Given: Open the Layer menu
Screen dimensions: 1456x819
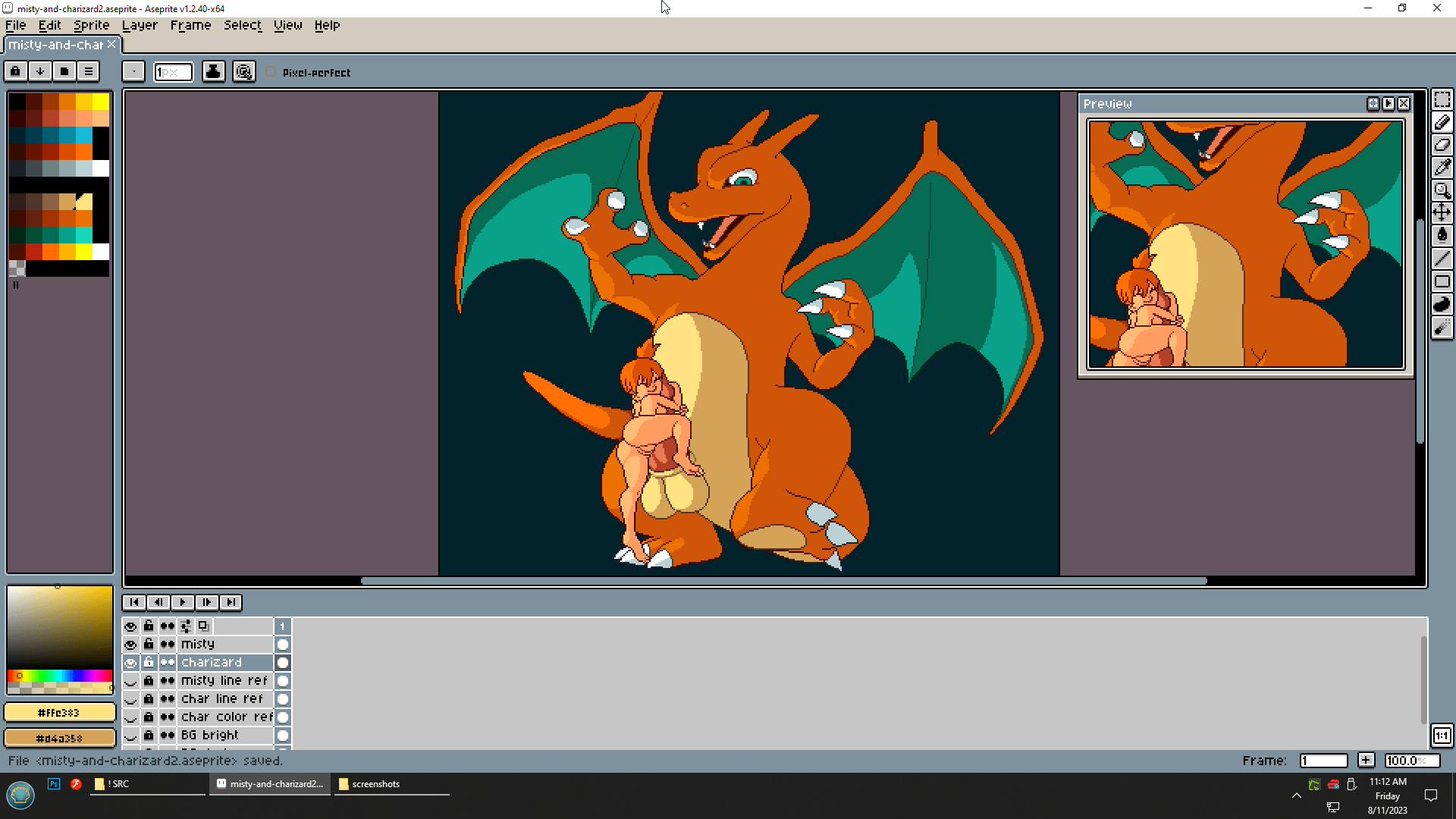Looking at the screenshot, I should coord(140,25).
